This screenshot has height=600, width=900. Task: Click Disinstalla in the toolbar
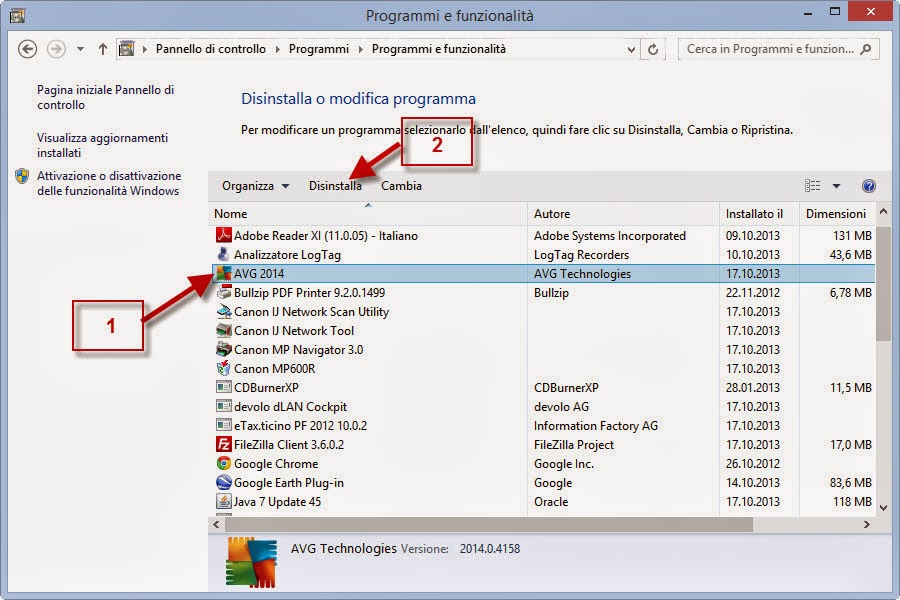tap(335, 186)
